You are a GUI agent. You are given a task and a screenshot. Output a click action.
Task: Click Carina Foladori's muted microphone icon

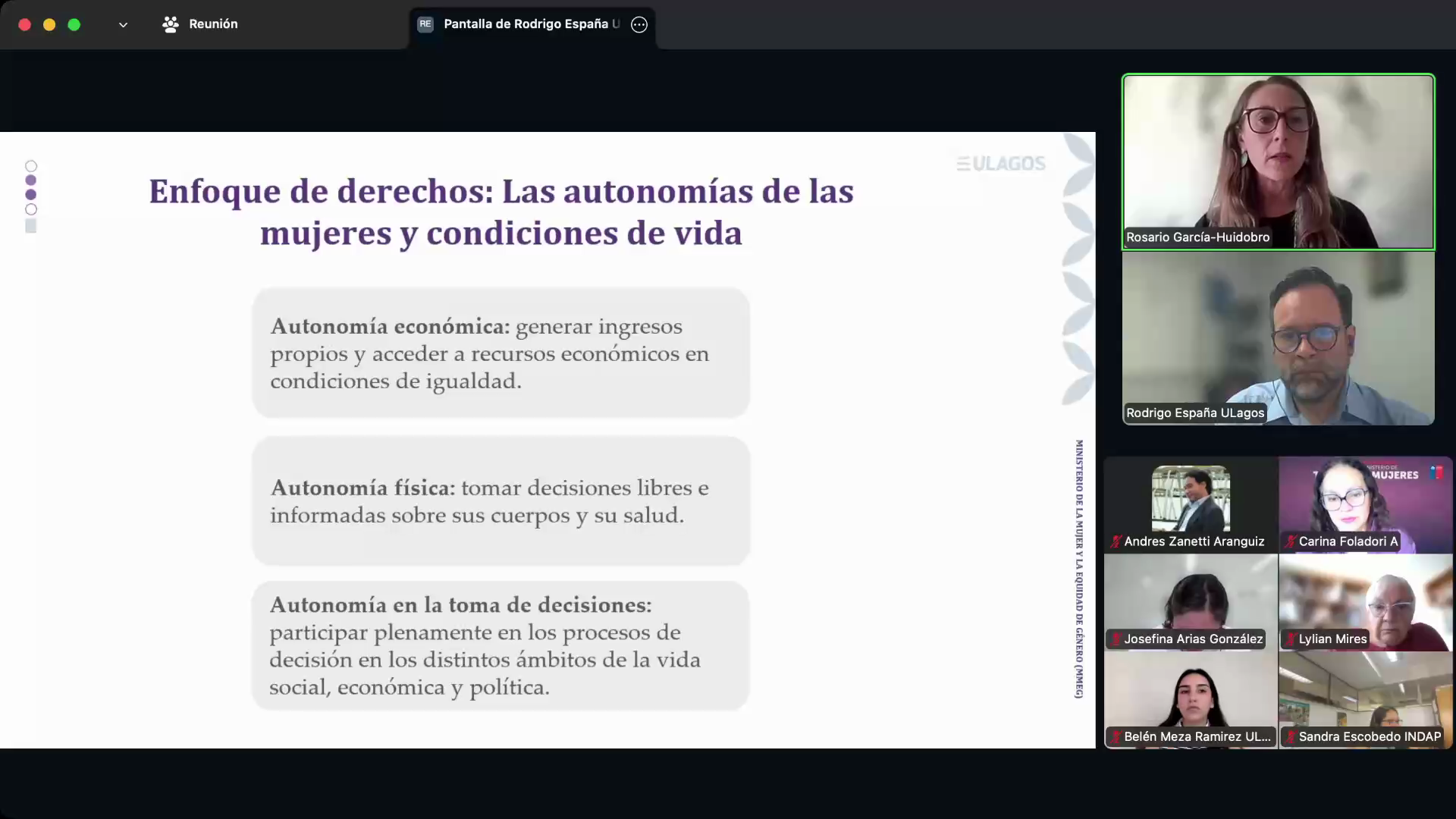pos(1290,541)
